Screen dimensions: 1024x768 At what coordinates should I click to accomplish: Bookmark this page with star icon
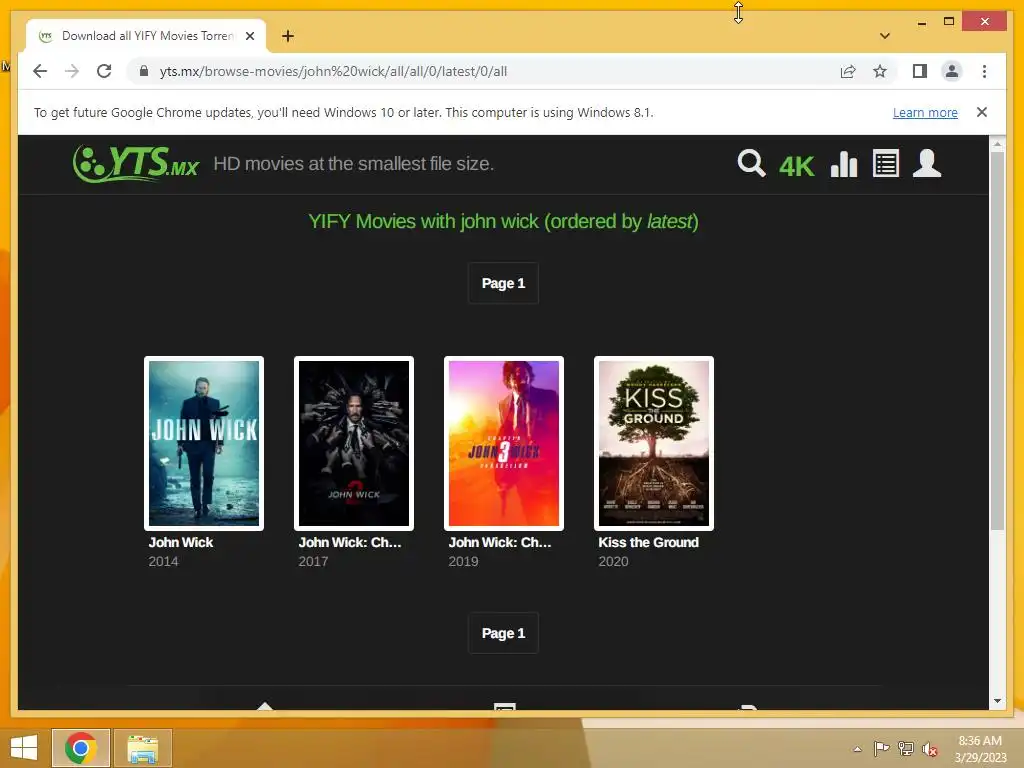(880, 71)
